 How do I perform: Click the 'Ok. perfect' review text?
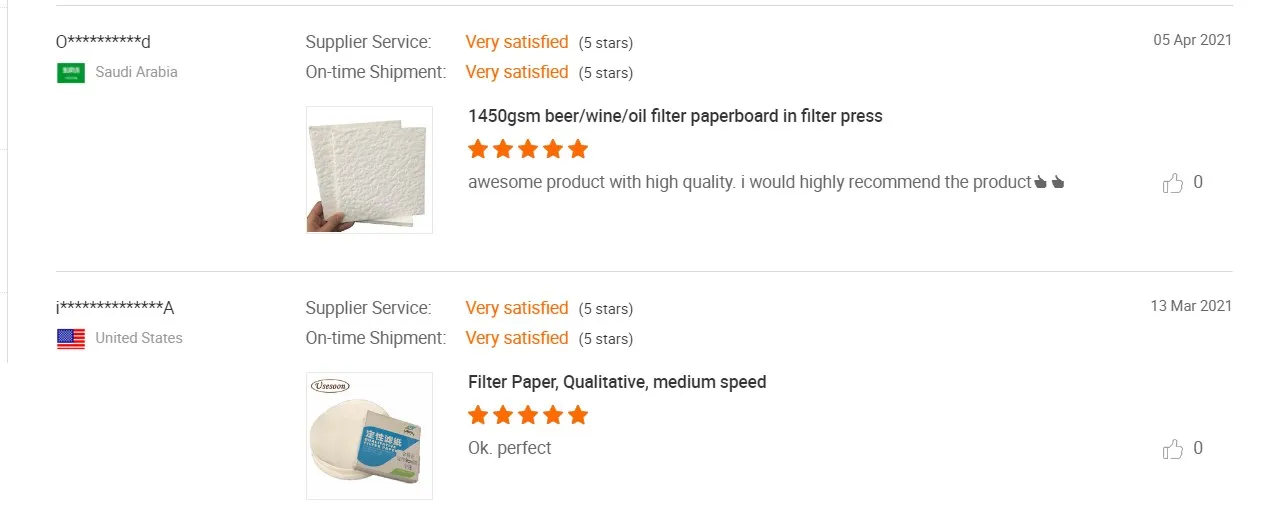(x=509, y=448)
